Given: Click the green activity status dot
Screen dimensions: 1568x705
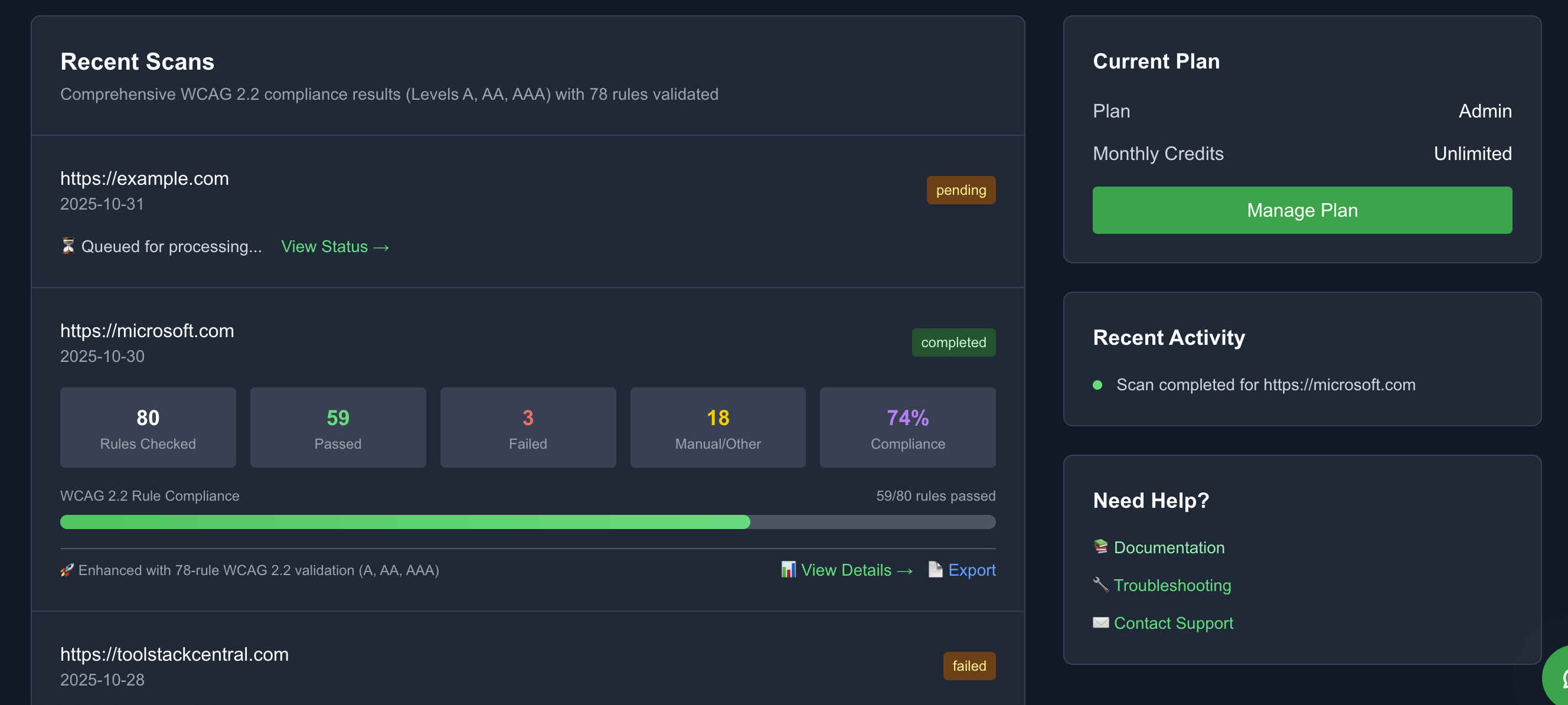Looking at the screenshot, I should 1097,385.
